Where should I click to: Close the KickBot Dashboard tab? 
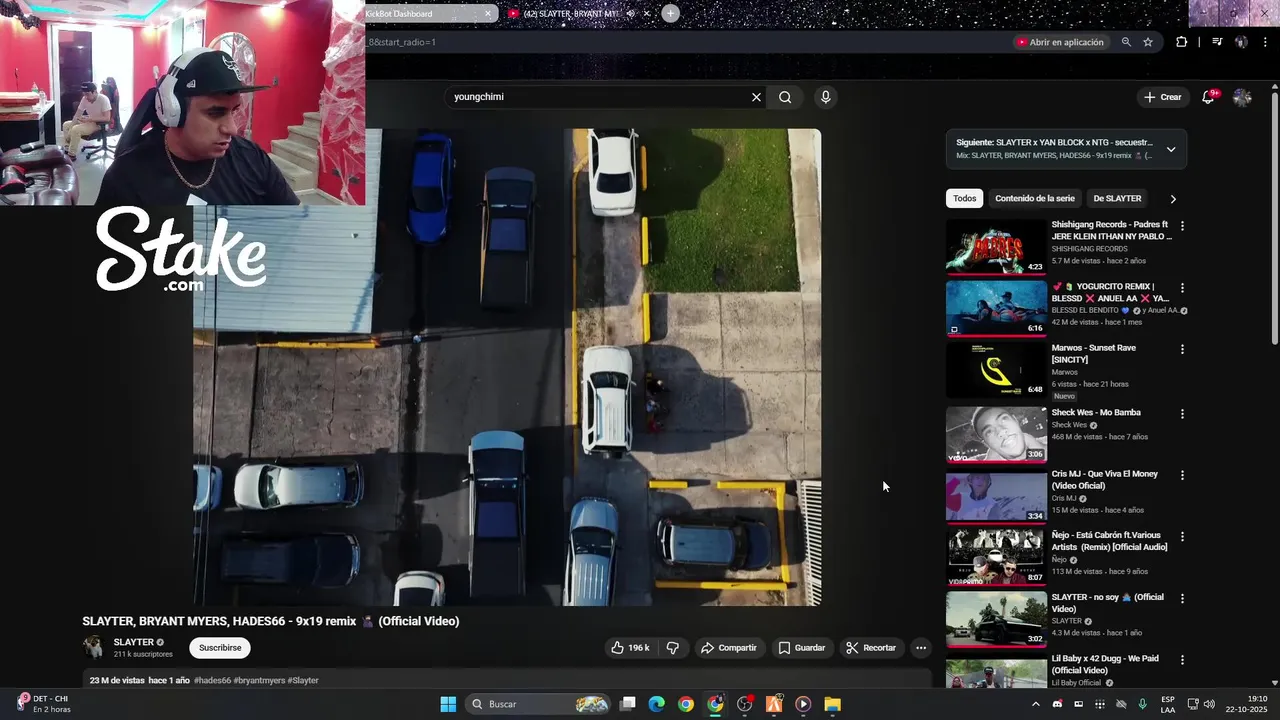488,14
